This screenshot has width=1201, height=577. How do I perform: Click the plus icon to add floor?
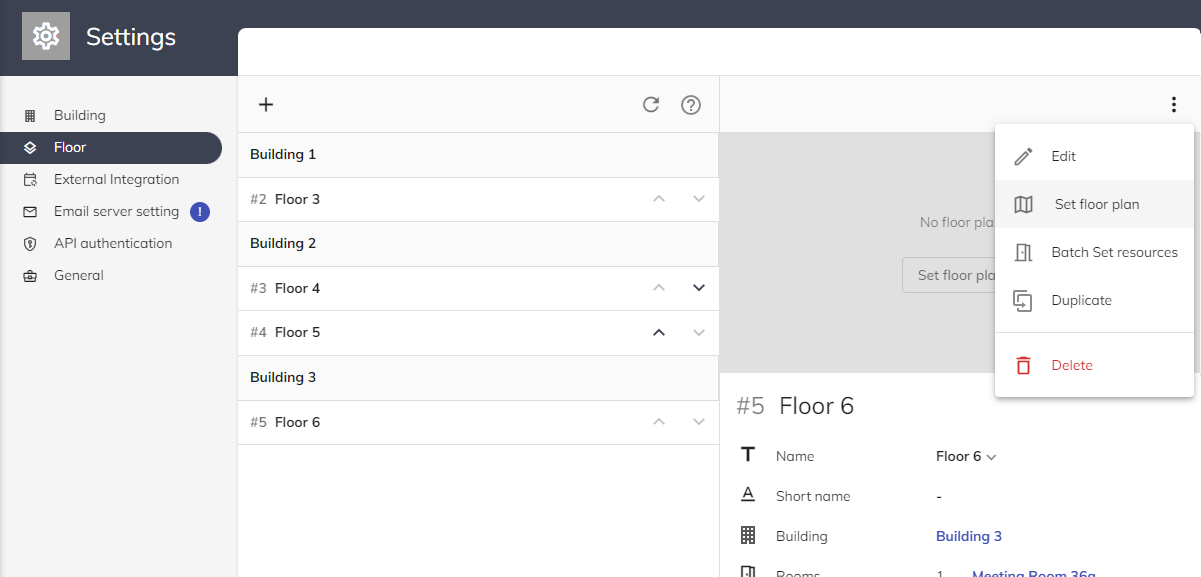click(266, 105)
